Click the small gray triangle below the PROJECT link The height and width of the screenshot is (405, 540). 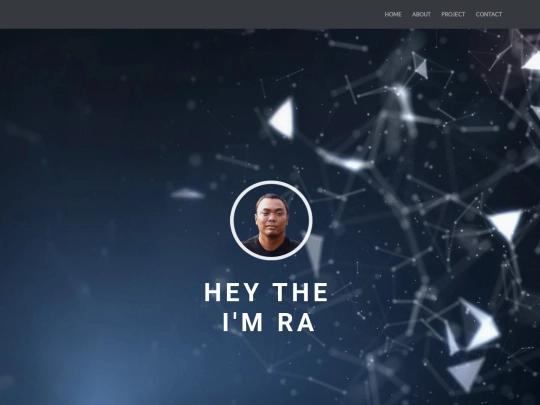[421, 68]
